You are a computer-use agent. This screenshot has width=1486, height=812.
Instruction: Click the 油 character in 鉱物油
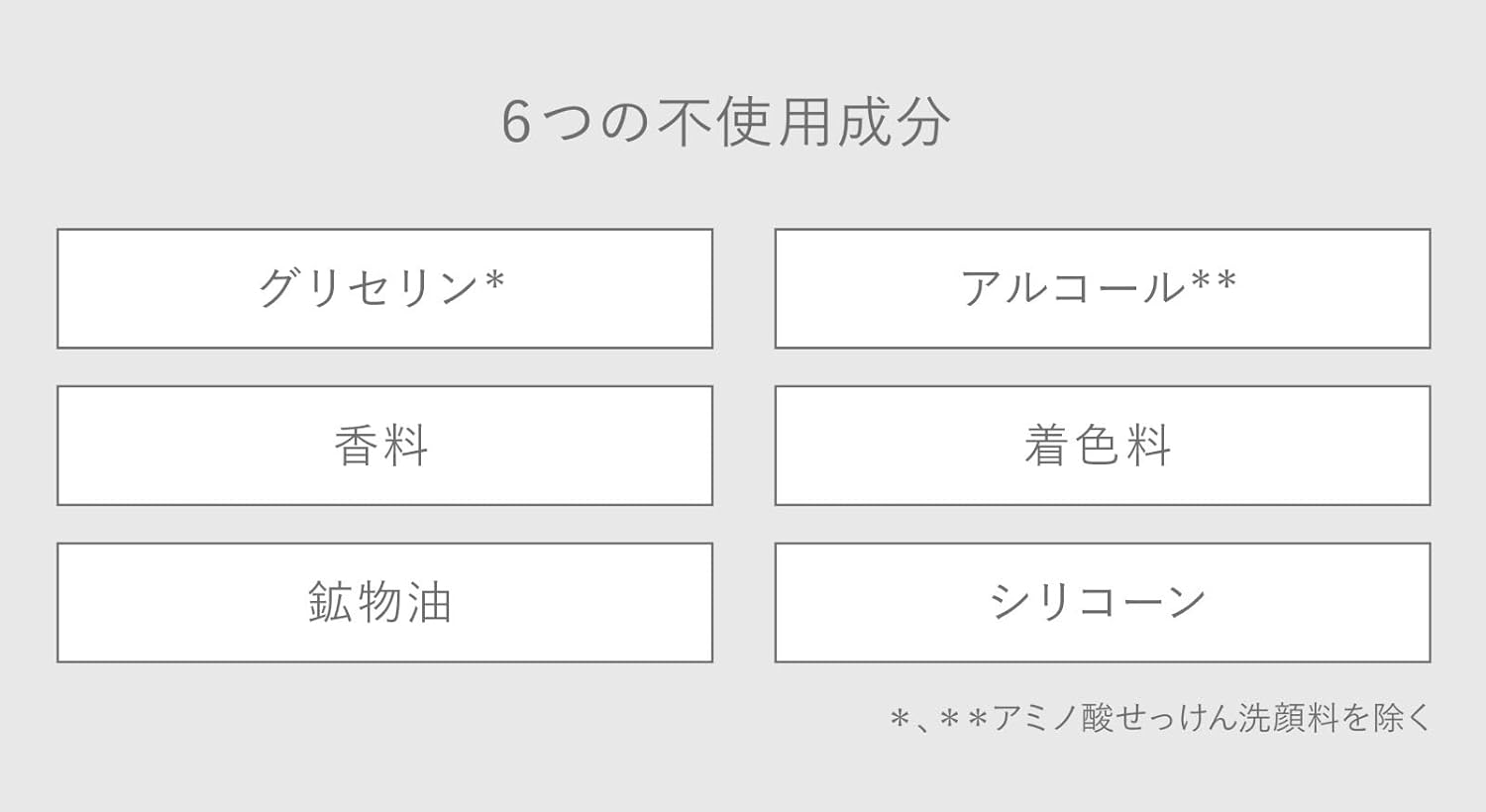point(430,602)
